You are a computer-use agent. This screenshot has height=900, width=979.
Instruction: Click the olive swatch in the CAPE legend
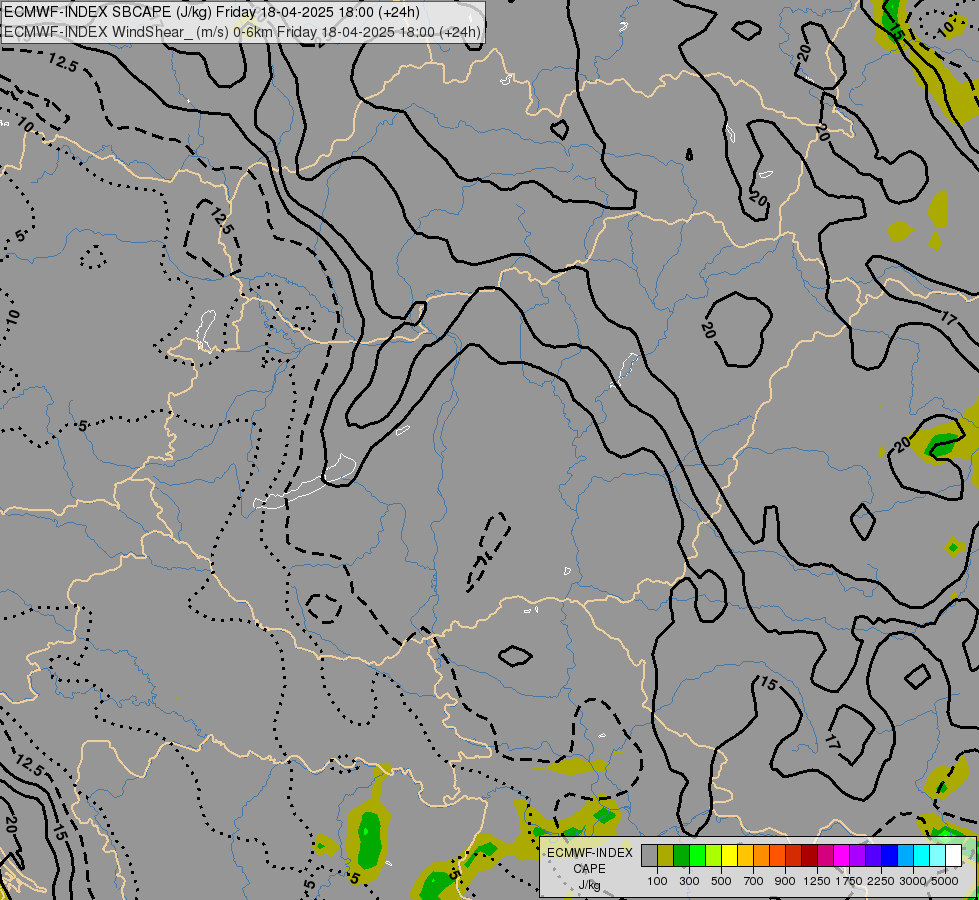(666, 856)
